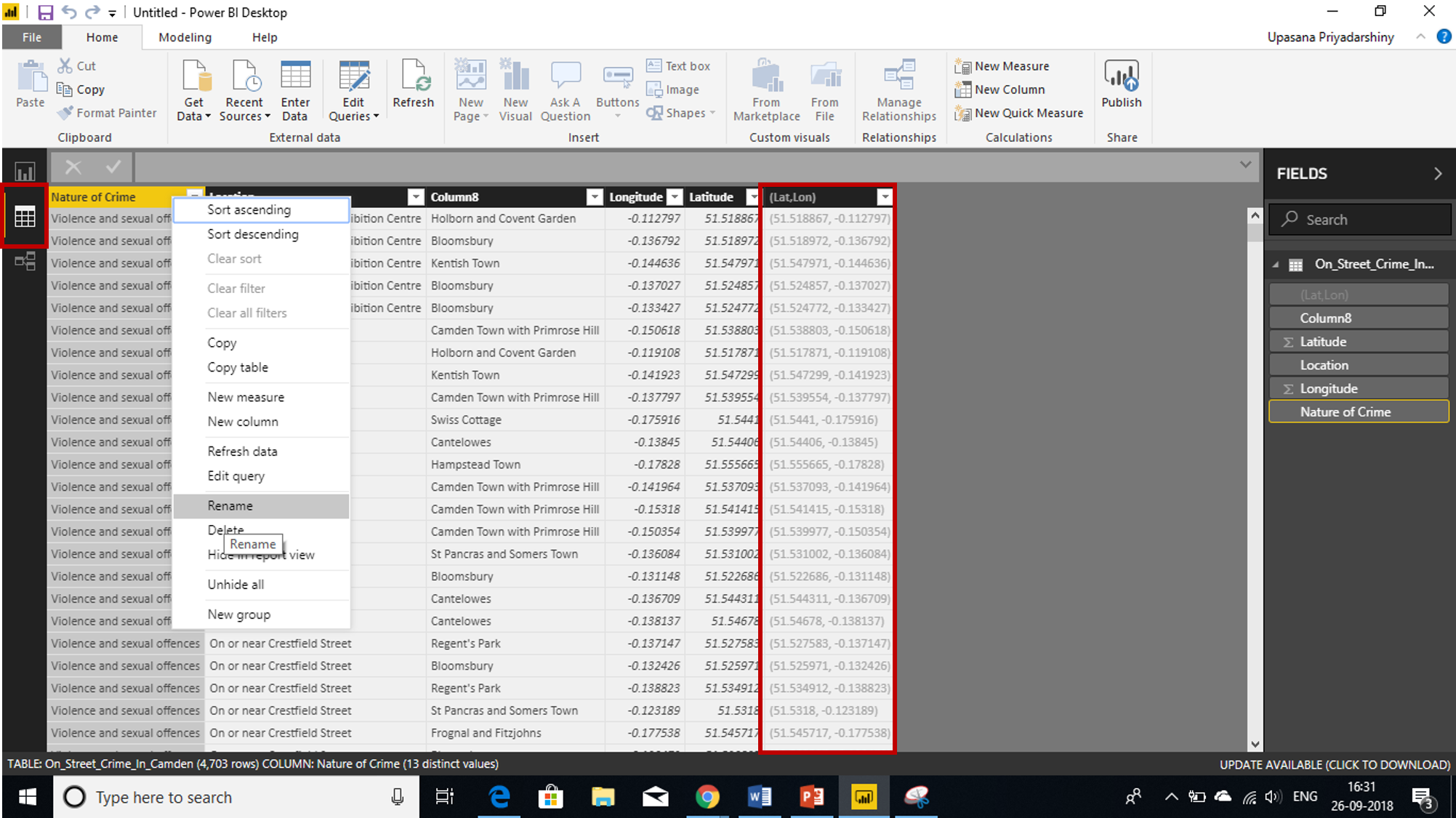
Task: Open Word from the taskbar
Action: click(x=759, y=797)
